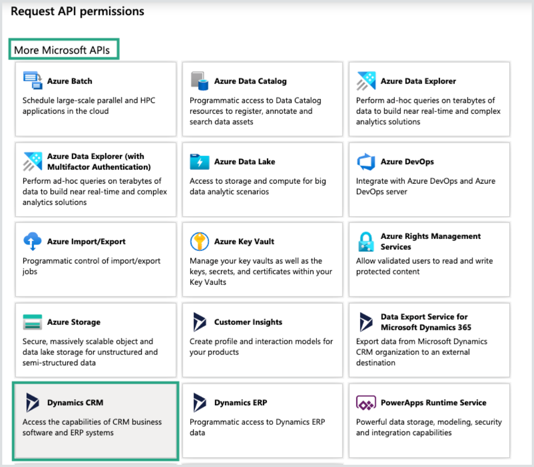
Task: Click 'Programmatic control of import/export jobs' text
Action: coord(91,266)
